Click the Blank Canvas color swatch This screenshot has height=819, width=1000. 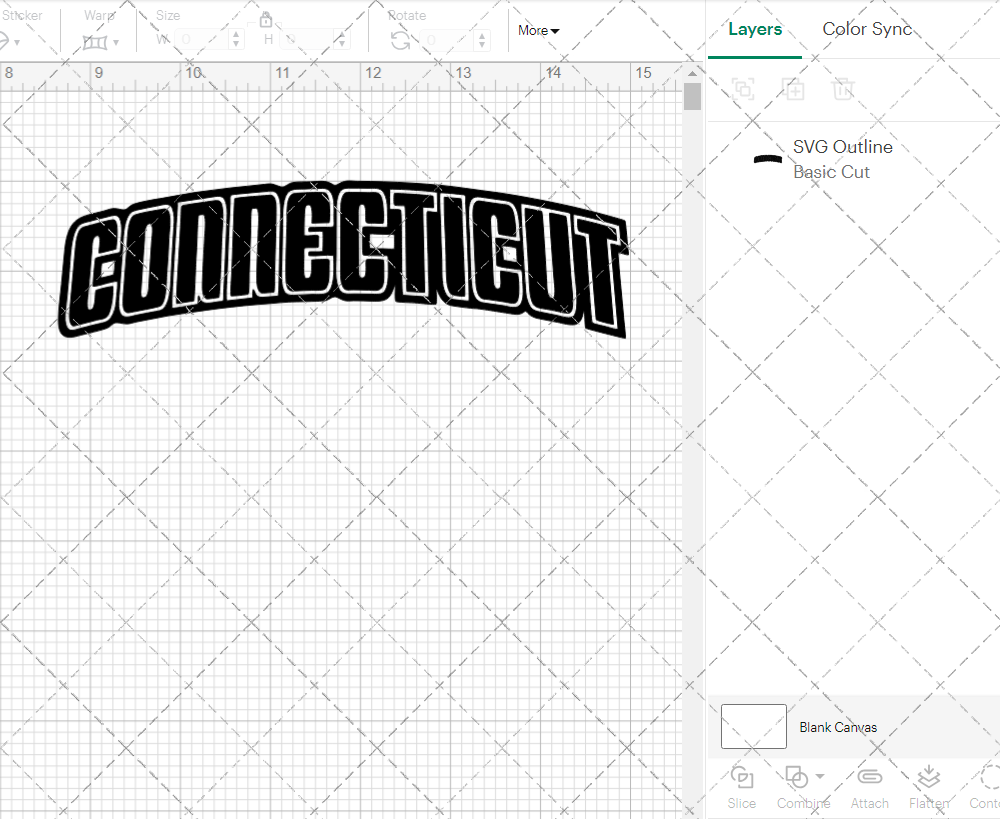pyautogui.click(x=752, y=727)
